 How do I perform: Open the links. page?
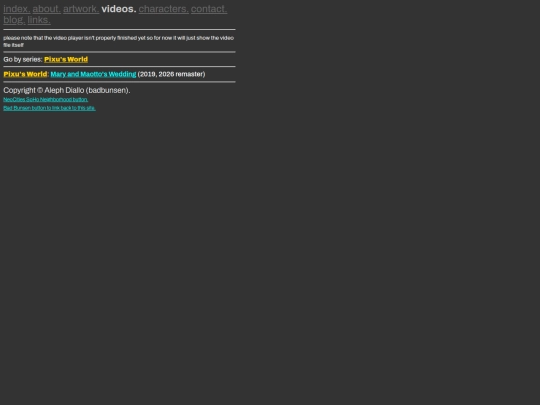(x=39, y=20)
